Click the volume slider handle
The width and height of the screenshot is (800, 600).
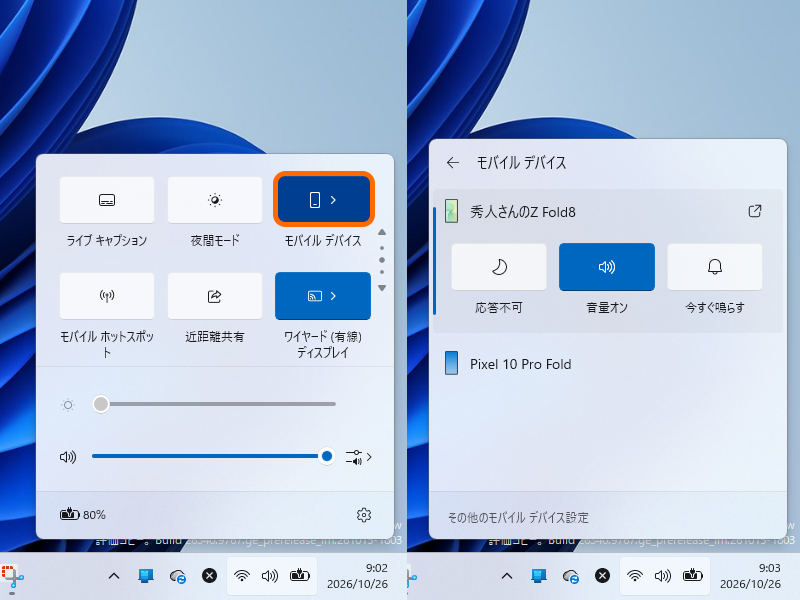click(327, 456)
